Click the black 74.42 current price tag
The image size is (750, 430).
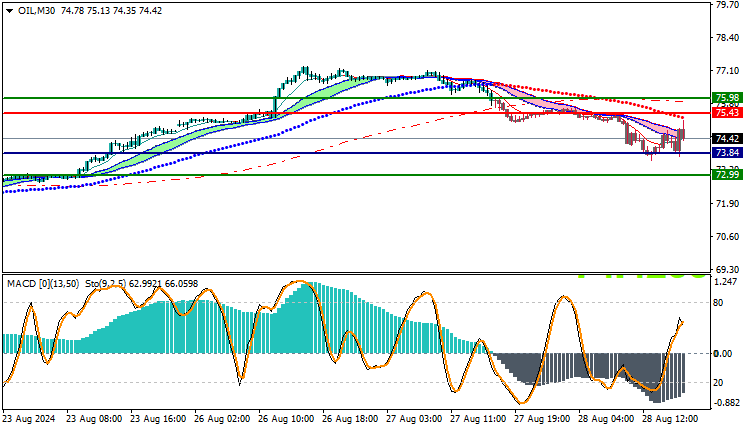click(727, 139)
